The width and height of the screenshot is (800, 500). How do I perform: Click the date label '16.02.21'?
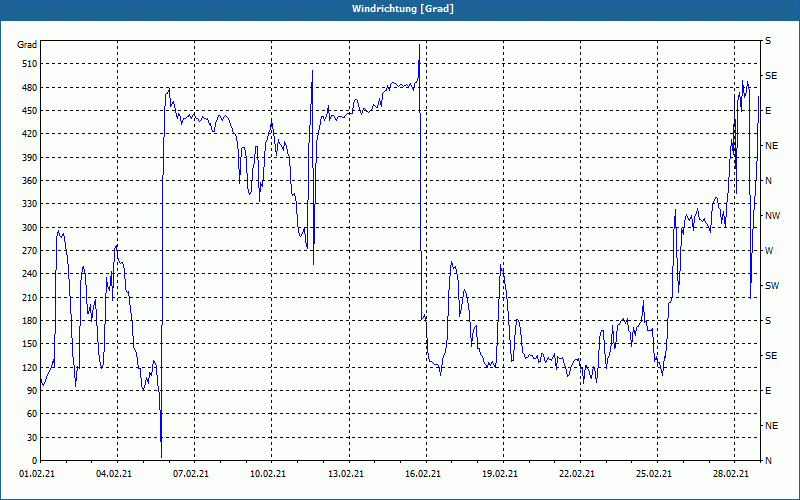[423, 474]
